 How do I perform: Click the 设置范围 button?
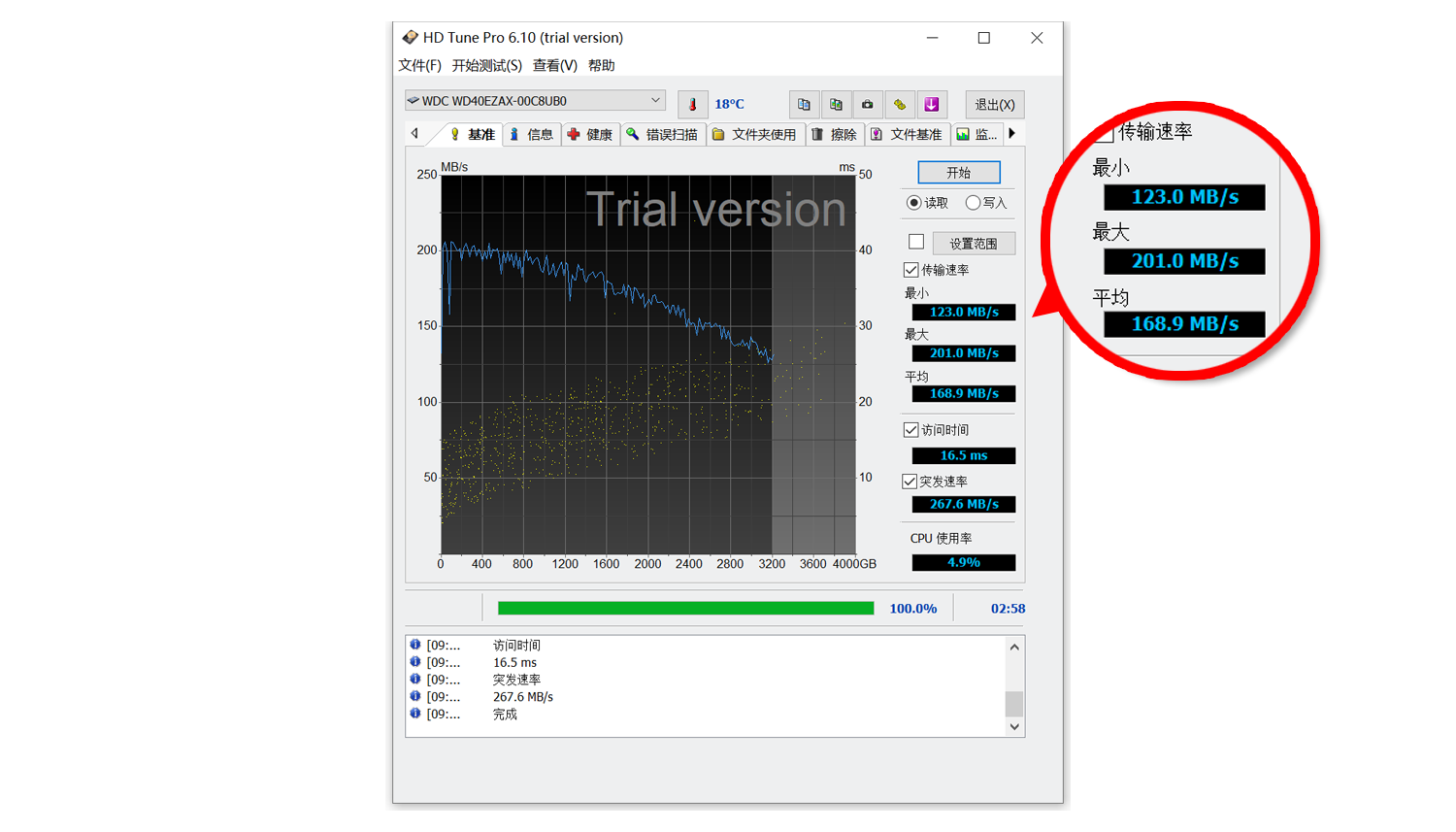[974, 243]
